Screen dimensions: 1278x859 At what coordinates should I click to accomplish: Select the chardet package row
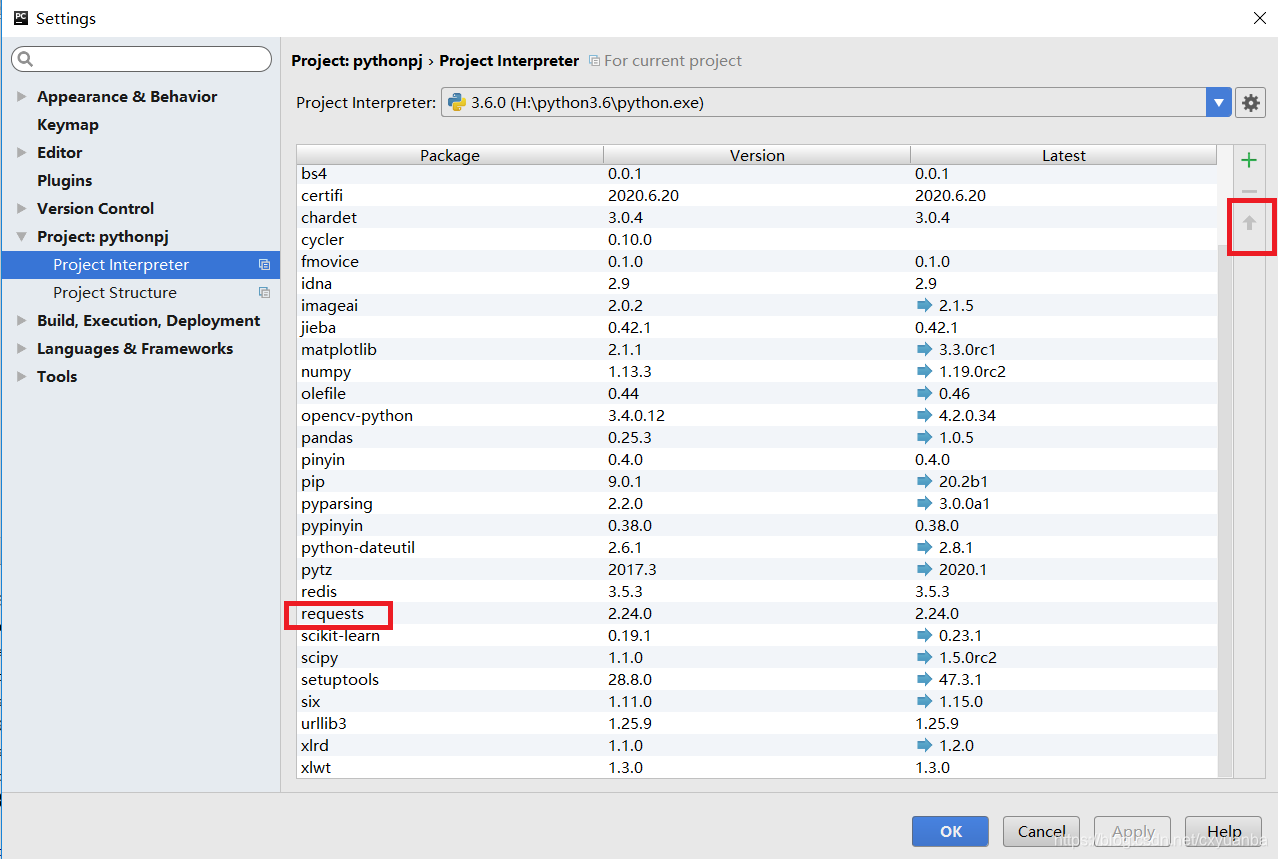click(757, 217)
